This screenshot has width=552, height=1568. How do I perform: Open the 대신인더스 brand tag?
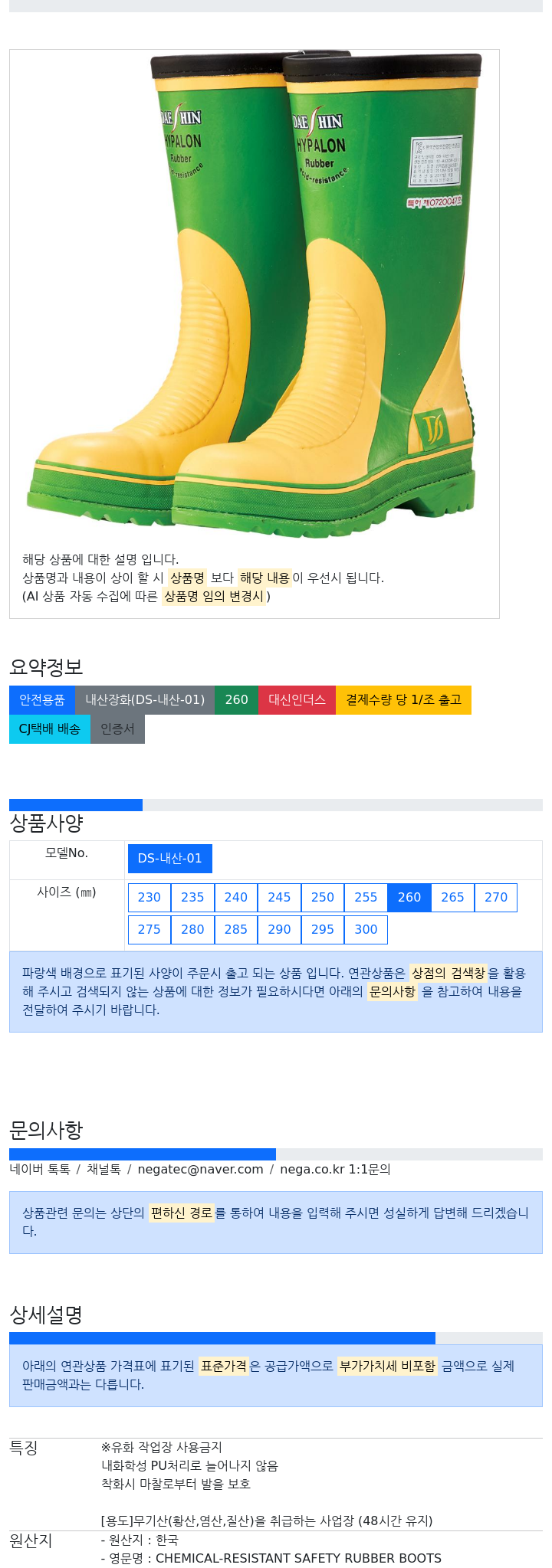(x=297, y=700)
